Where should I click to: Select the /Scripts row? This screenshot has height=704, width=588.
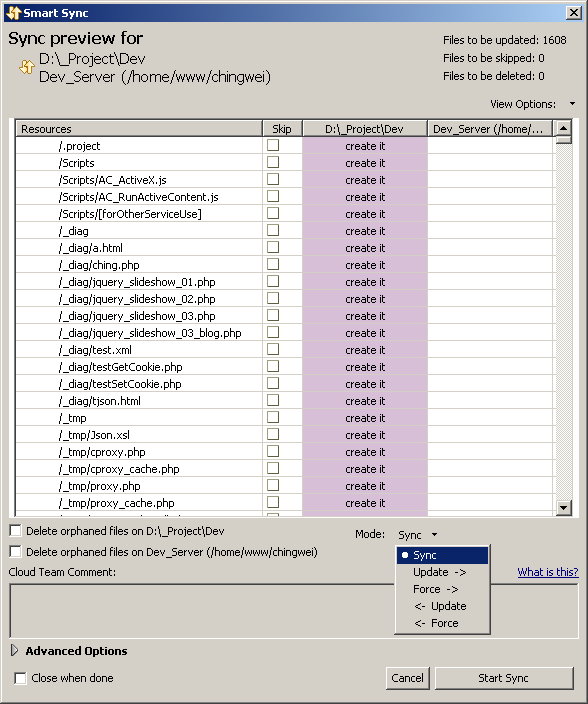pyautogui.click(x=285, y=163)
